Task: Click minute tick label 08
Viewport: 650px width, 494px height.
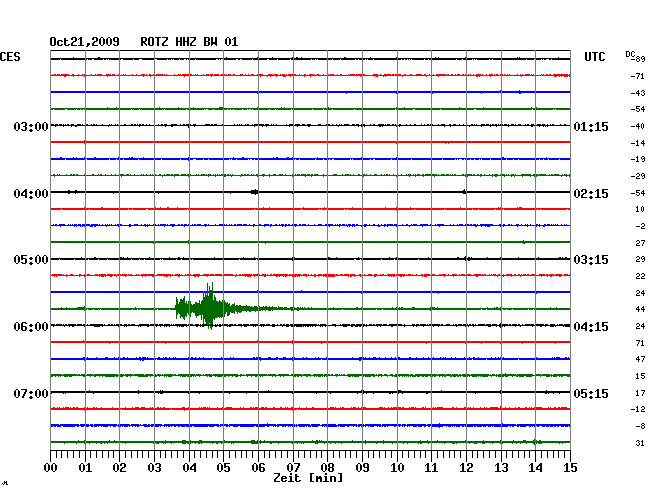Action: 327,468
